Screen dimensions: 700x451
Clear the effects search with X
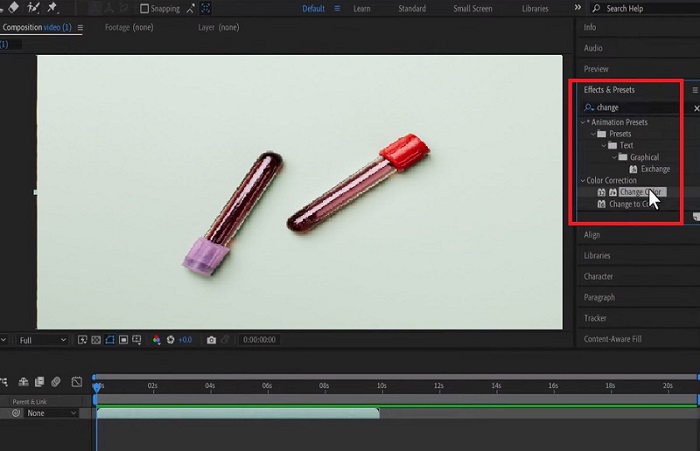click(x=696, y=108)
